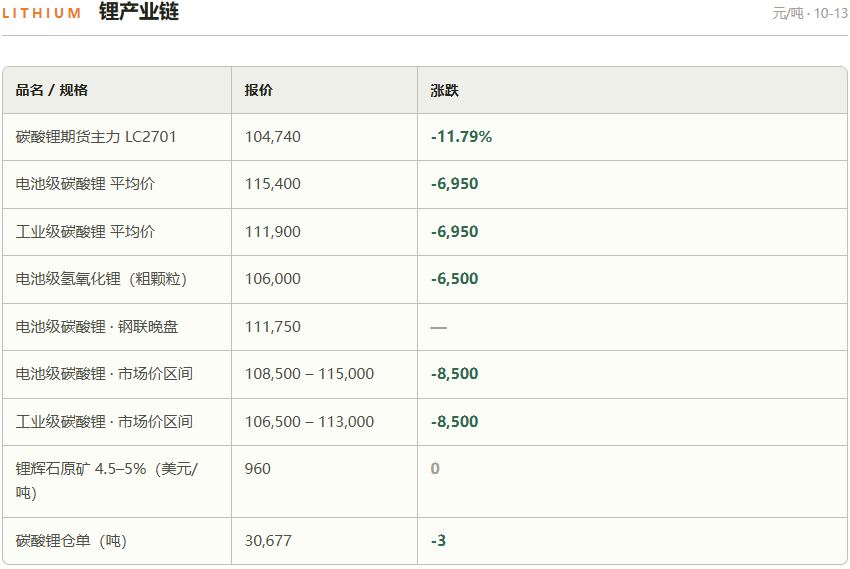Image resolution: width=850 pixels, height=569 pixels.
Task: Select 锂辉石原矿 4.5–5% row name
Action: coord(107,481)
